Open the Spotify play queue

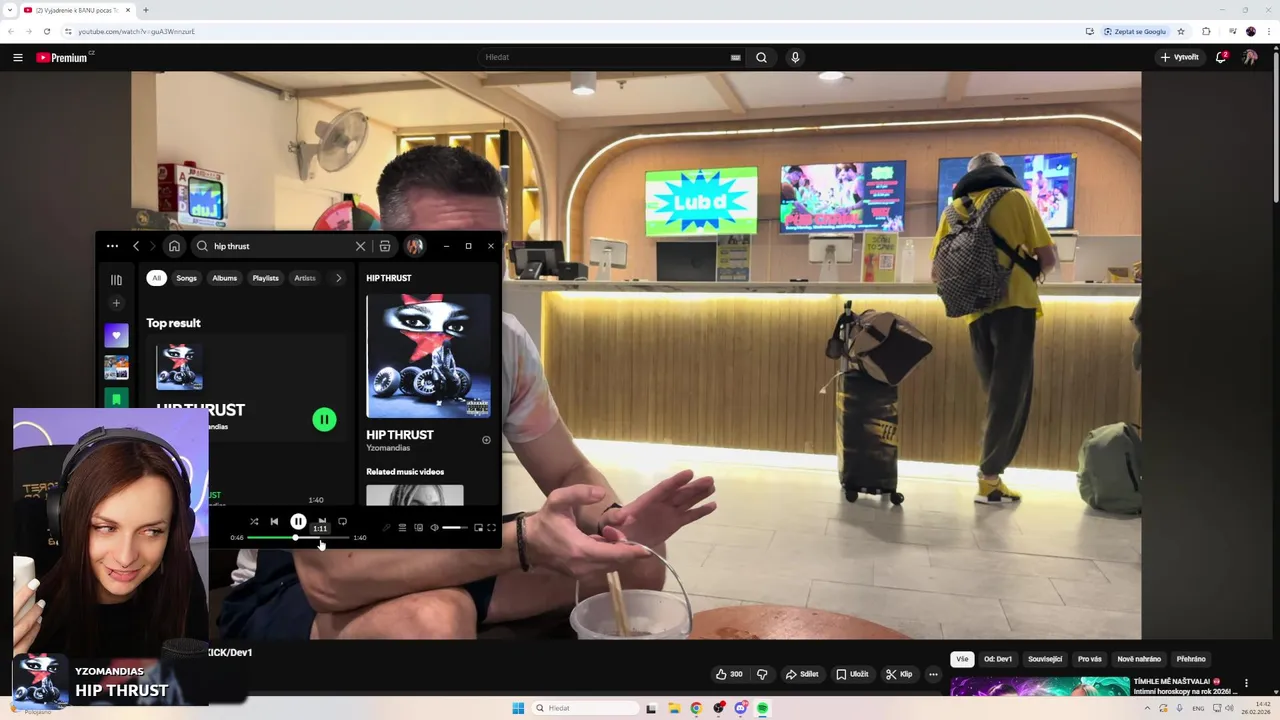coord(402,528)
